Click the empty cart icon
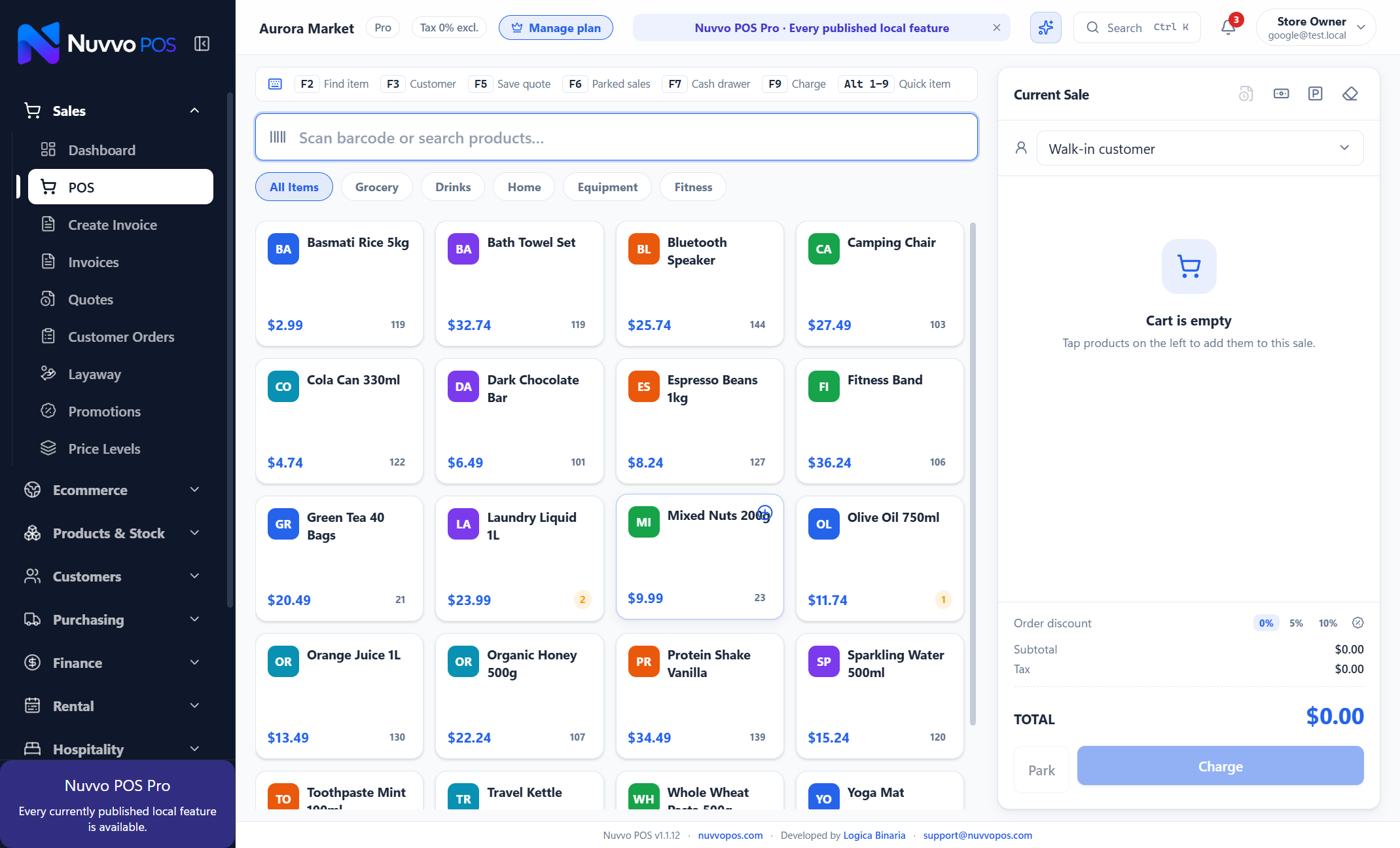Viewport: 1400px width, 848px height. click(x=1189, y=267)
